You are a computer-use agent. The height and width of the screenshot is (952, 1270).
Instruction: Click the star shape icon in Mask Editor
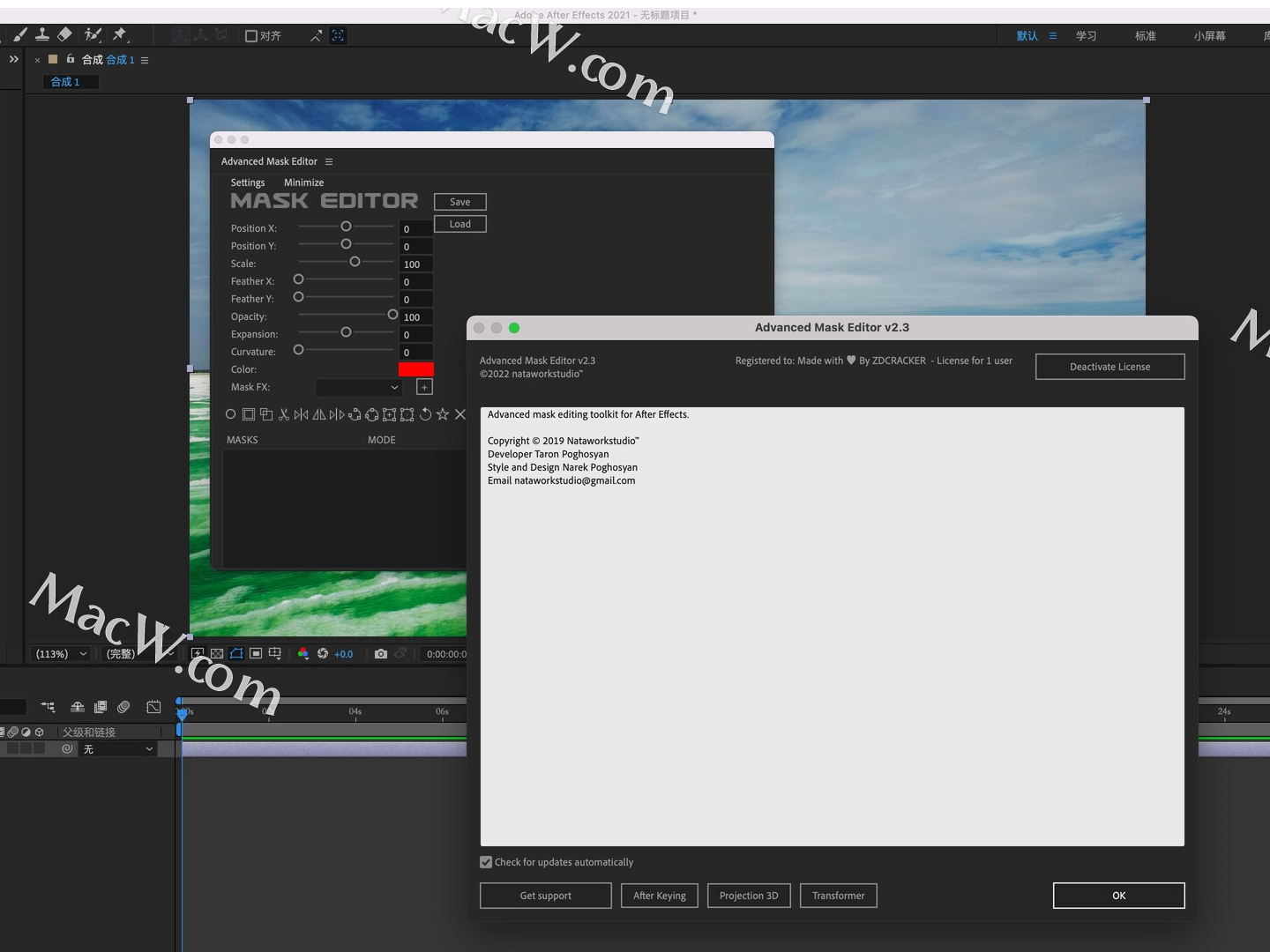443,414
